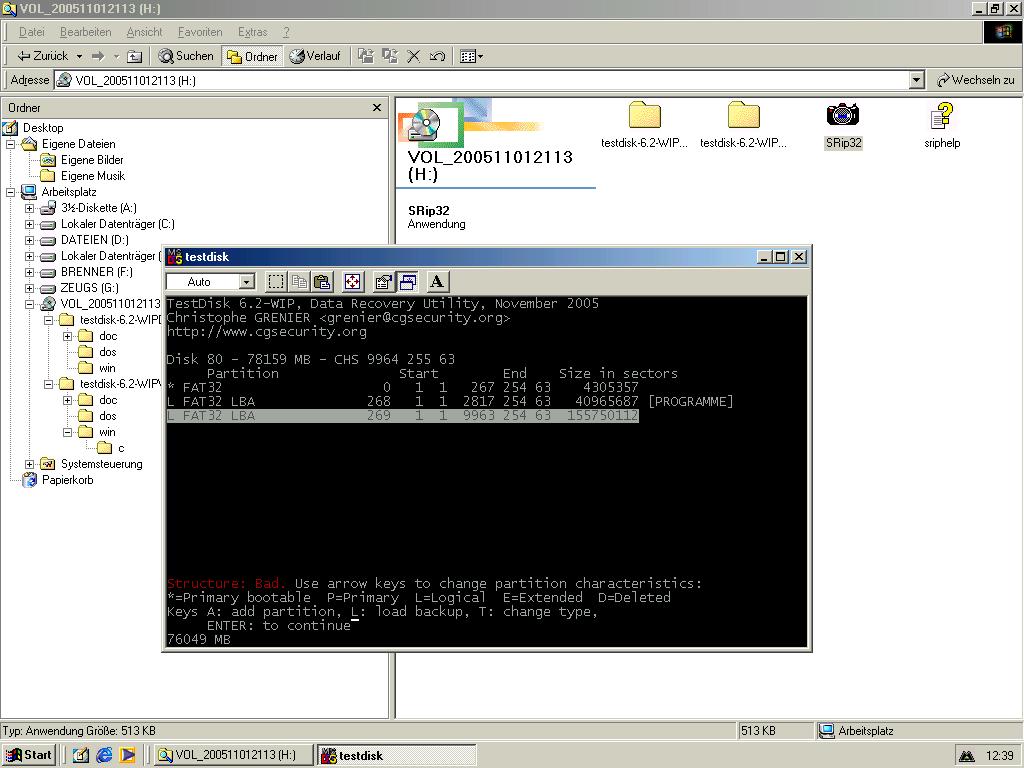This screenshot has width=1024, height=768.
Task: Select Eigene Musik folder
Action: pos(93,176)
